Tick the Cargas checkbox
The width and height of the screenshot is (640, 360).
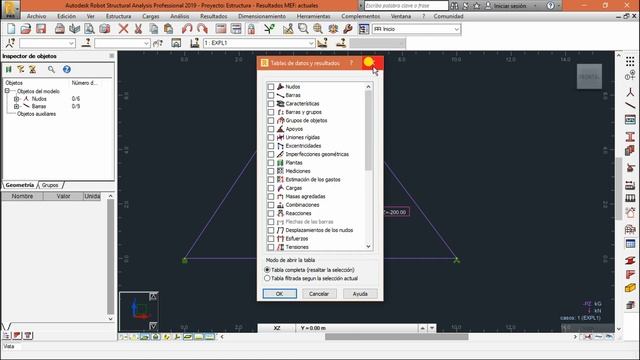[271, 188]
